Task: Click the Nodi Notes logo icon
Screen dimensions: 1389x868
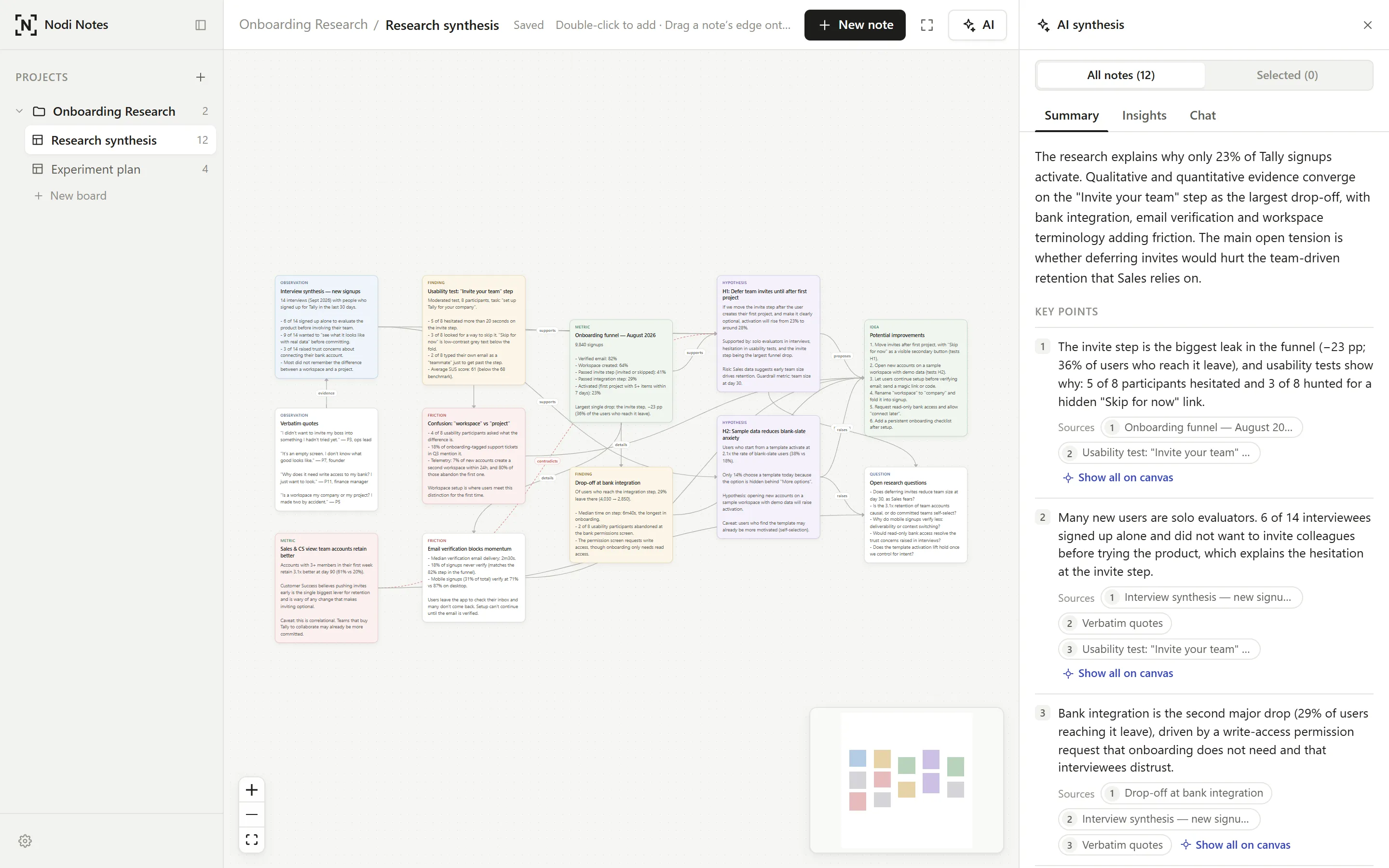Action: click(26, 25)
